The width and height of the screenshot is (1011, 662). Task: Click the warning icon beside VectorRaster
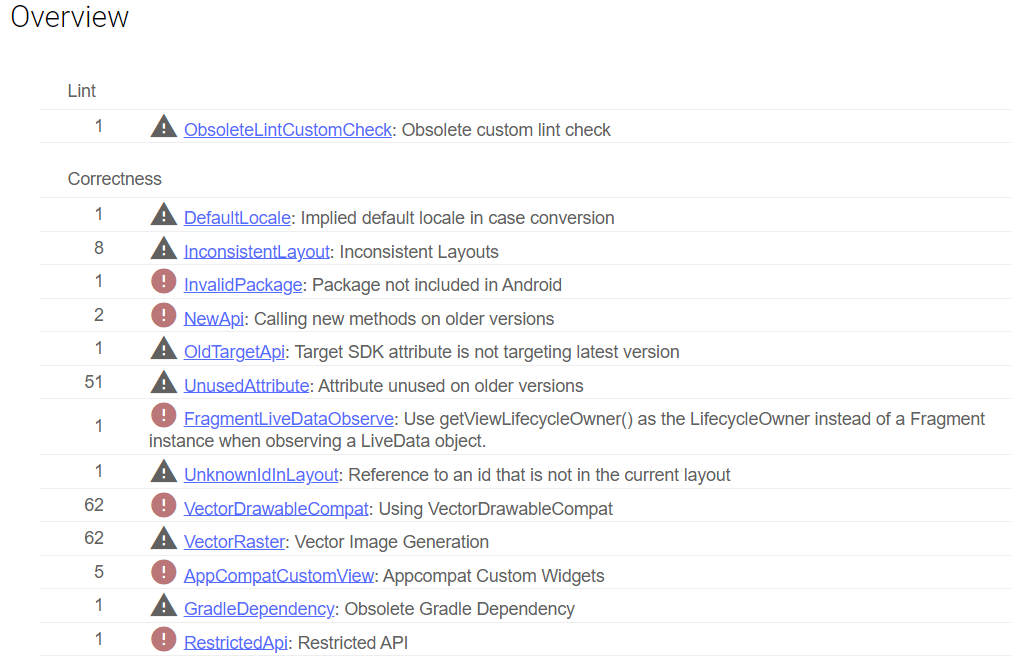pyautogui.click(x=163, y=539)
